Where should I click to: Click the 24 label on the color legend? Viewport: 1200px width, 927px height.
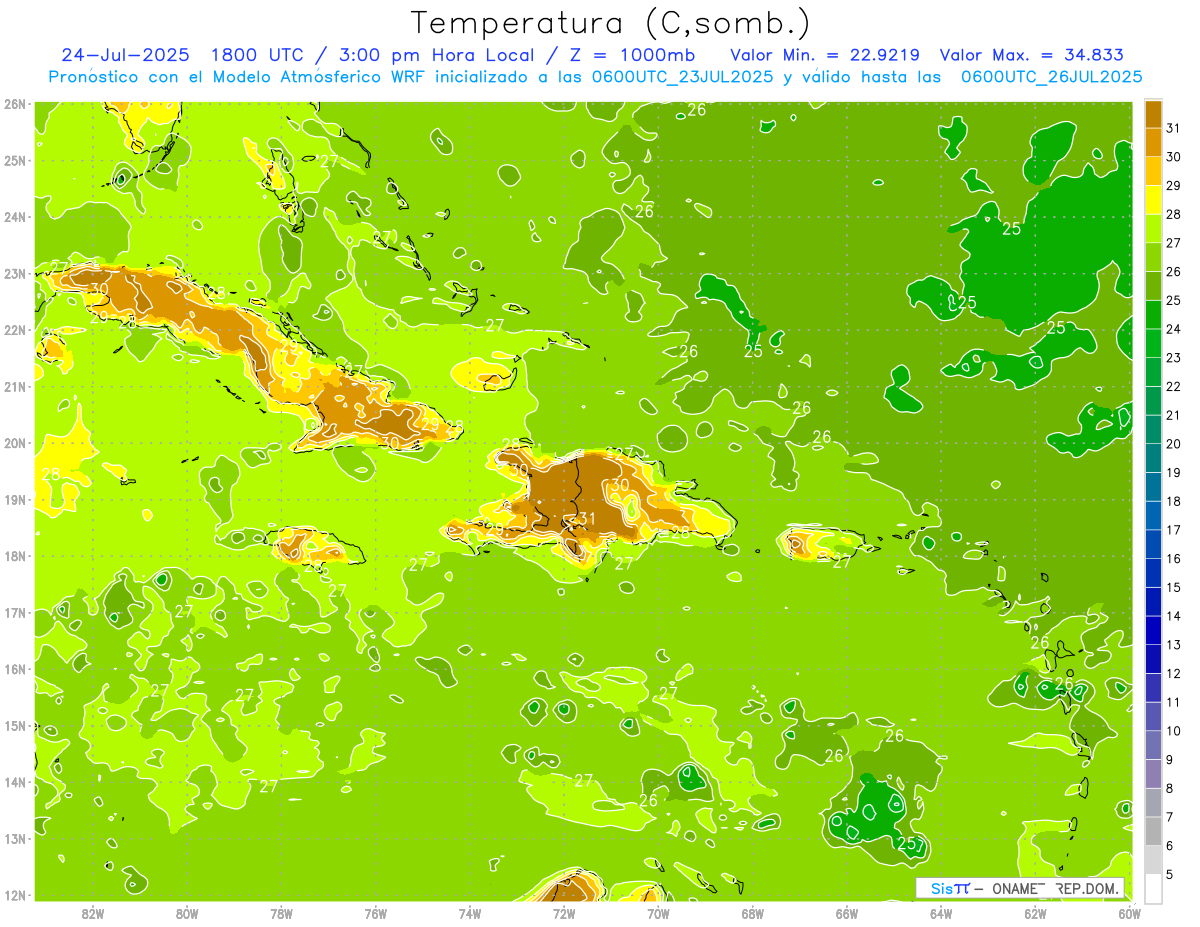coord(1174,329)
